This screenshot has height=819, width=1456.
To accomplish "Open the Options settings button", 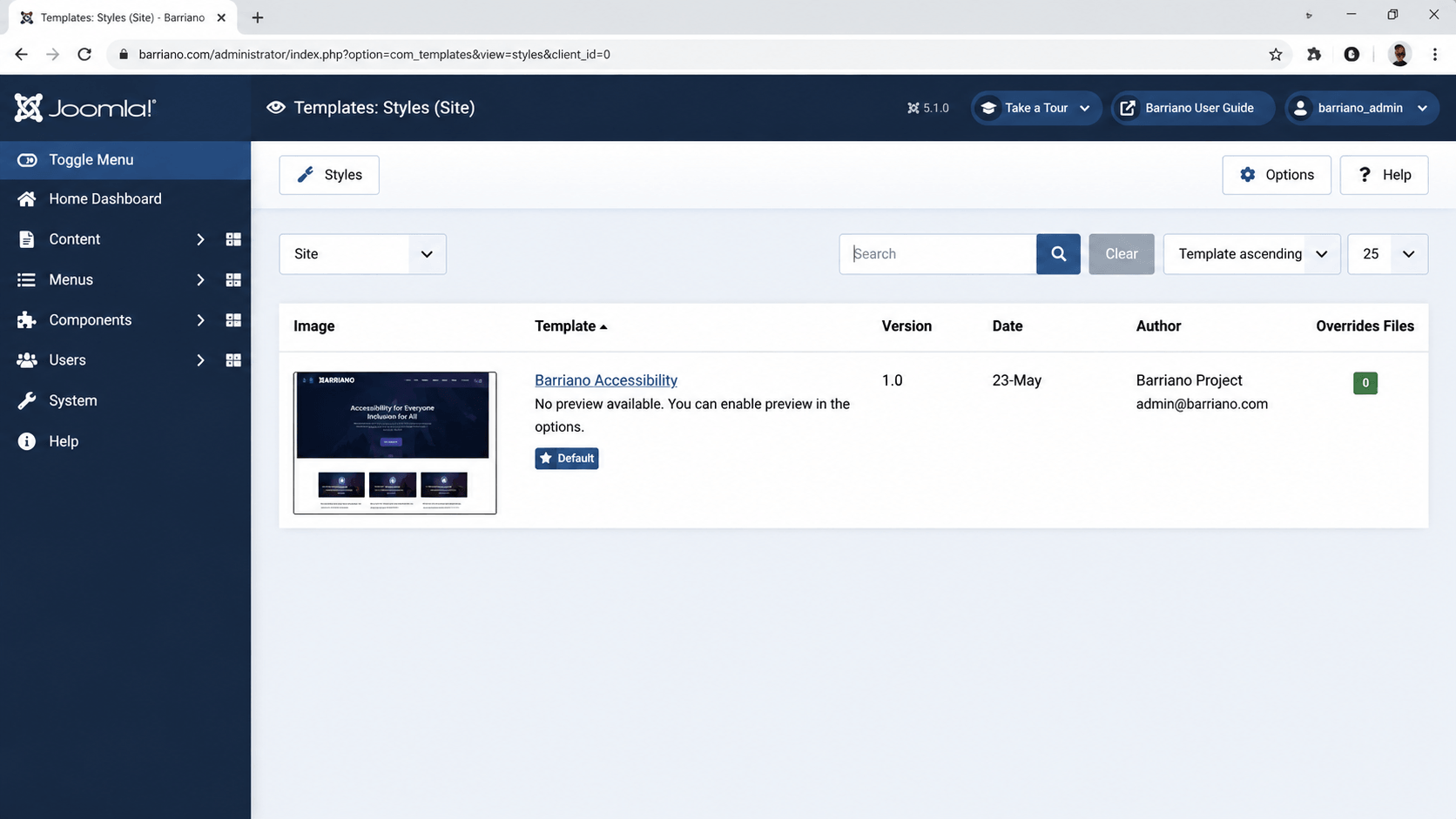I will [x=1277, y=175].
